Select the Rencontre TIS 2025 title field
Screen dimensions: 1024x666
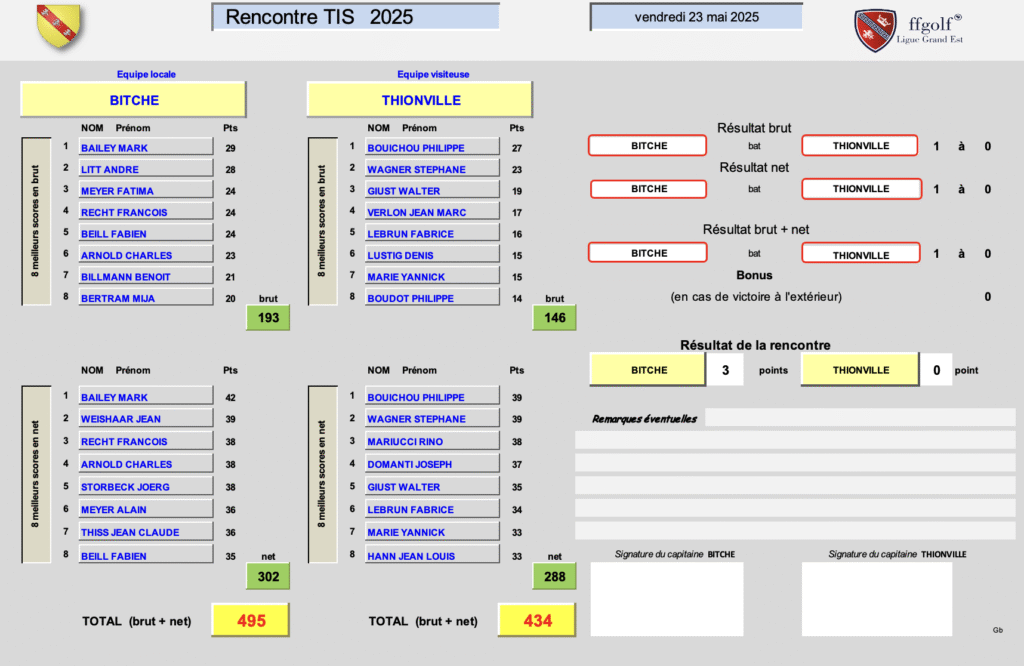(x=355, y=17)
